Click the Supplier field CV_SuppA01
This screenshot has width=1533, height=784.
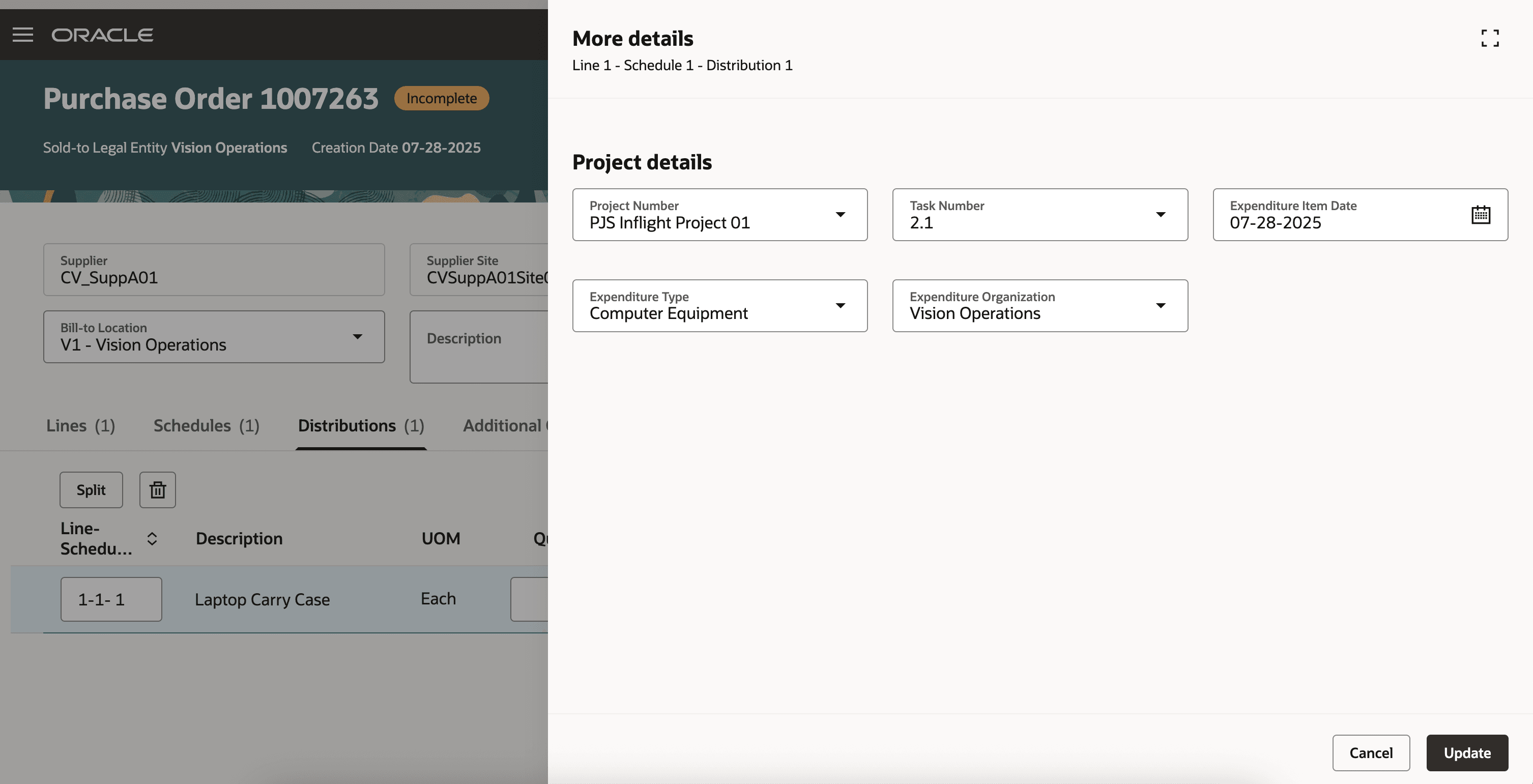point(214,270)
